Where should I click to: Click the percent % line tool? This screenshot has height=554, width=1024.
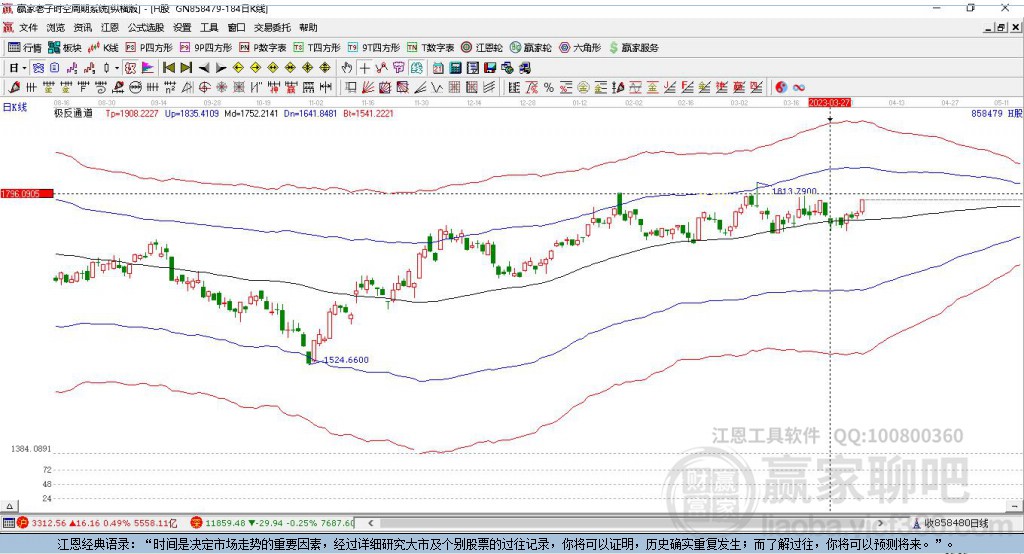point(549,87)
